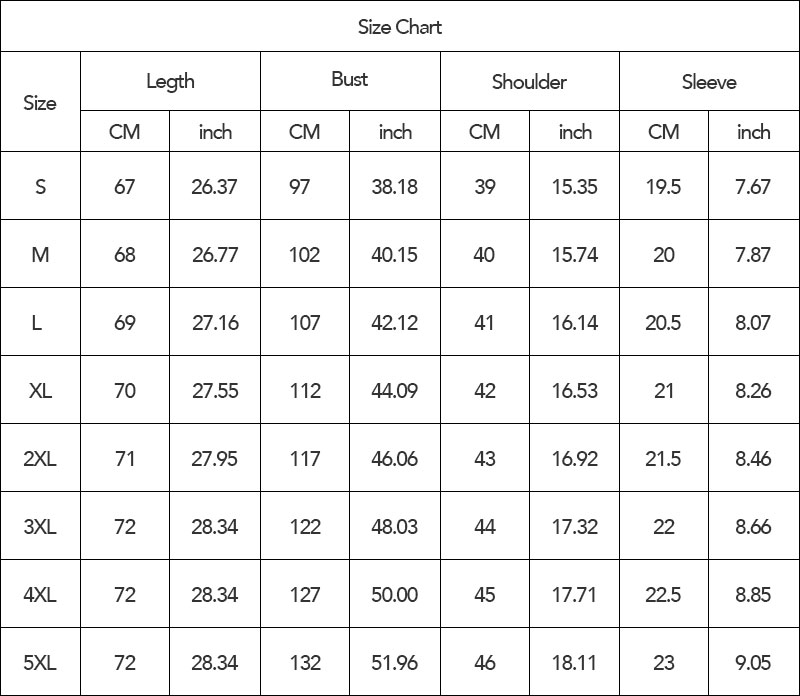Click the Shoulder column header
The image size is (800, 696).
pos(529,82)
